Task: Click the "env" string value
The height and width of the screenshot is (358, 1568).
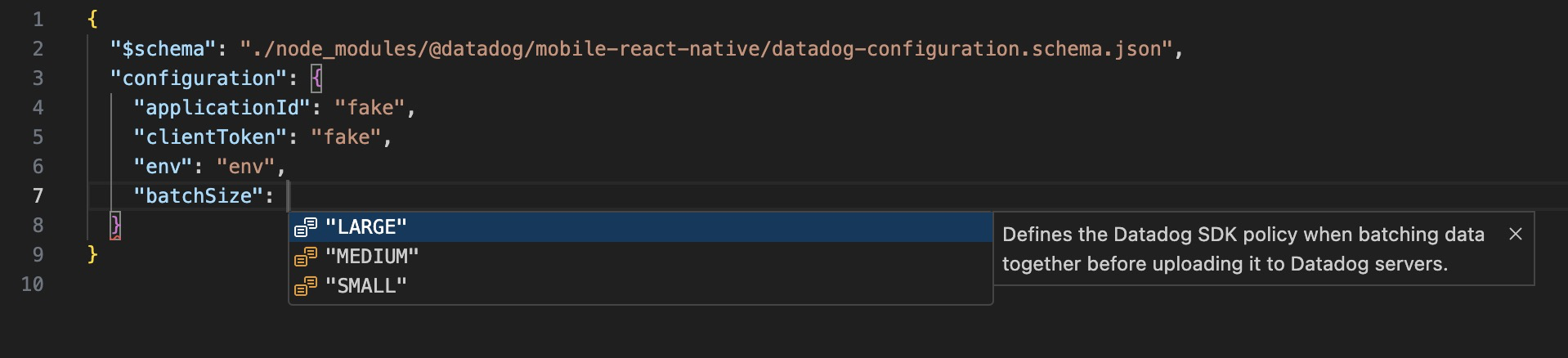Action: coord(245,167)
